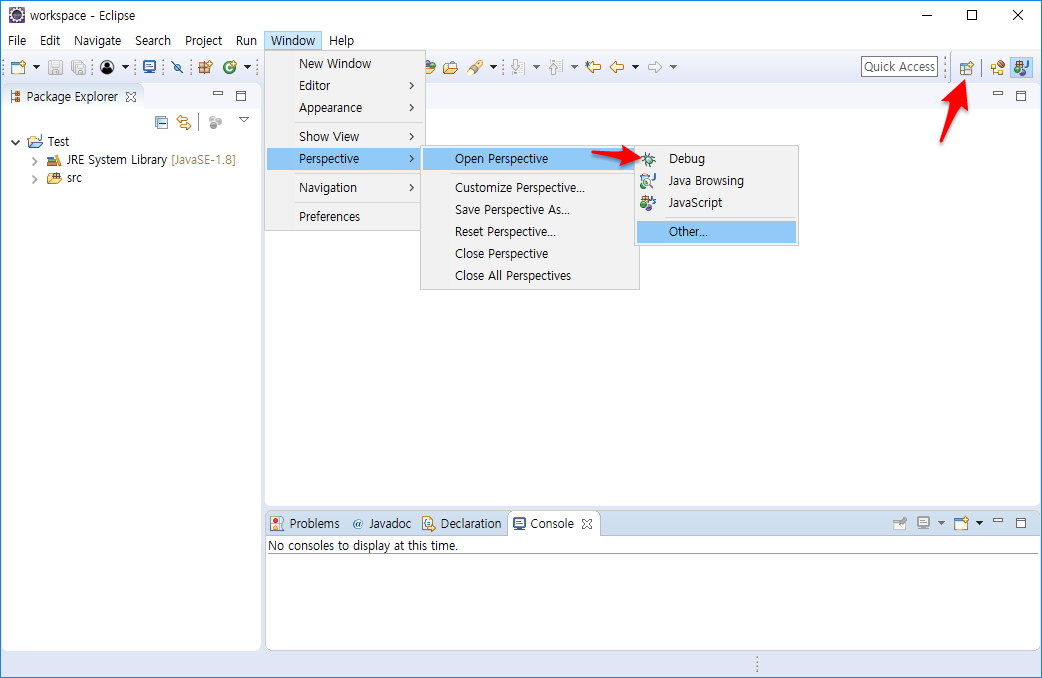Click the Last Edit Location icon
The height and width of the screenshot is (678, 1042).
[x=593, y=67]
